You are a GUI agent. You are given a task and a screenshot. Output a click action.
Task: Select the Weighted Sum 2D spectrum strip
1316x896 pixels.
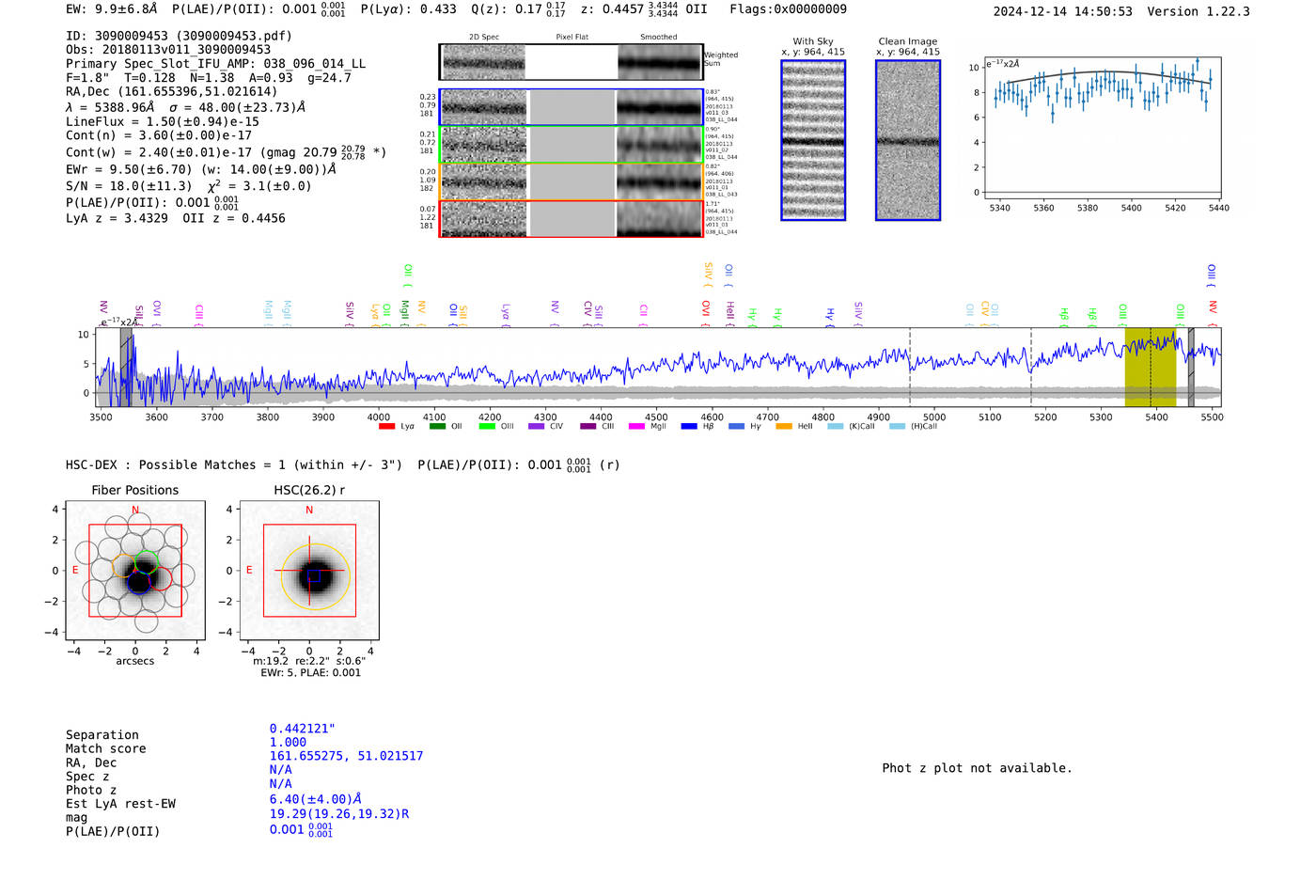[x=572, y=62]
